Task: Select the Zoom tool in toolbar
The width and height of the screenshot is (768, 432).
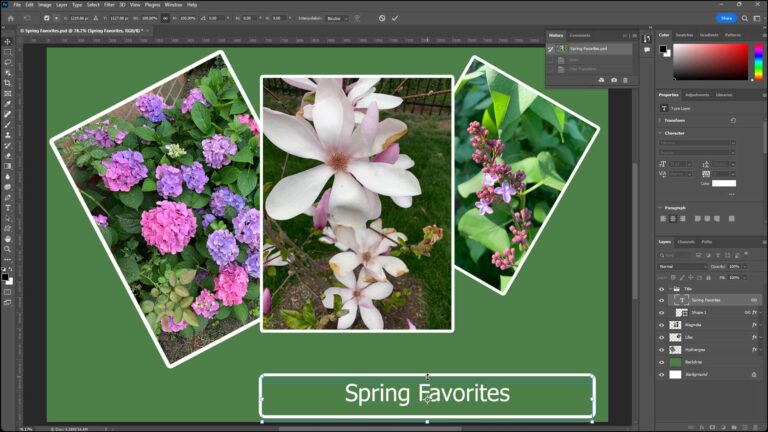Action: tap(7, 249)
